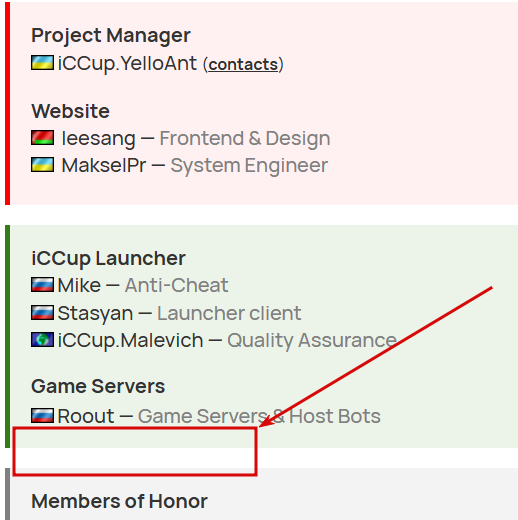
Task: Click the globe flag beside iCCup.Malevich
Action: point(42,340)
